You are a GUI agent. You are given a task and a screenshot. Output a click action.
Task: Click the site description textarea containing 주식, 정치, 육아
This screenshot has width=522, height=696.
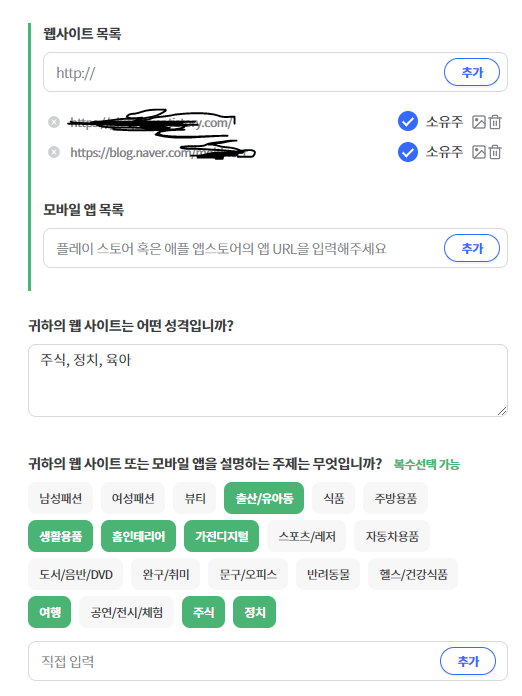(x=268, y=380)
